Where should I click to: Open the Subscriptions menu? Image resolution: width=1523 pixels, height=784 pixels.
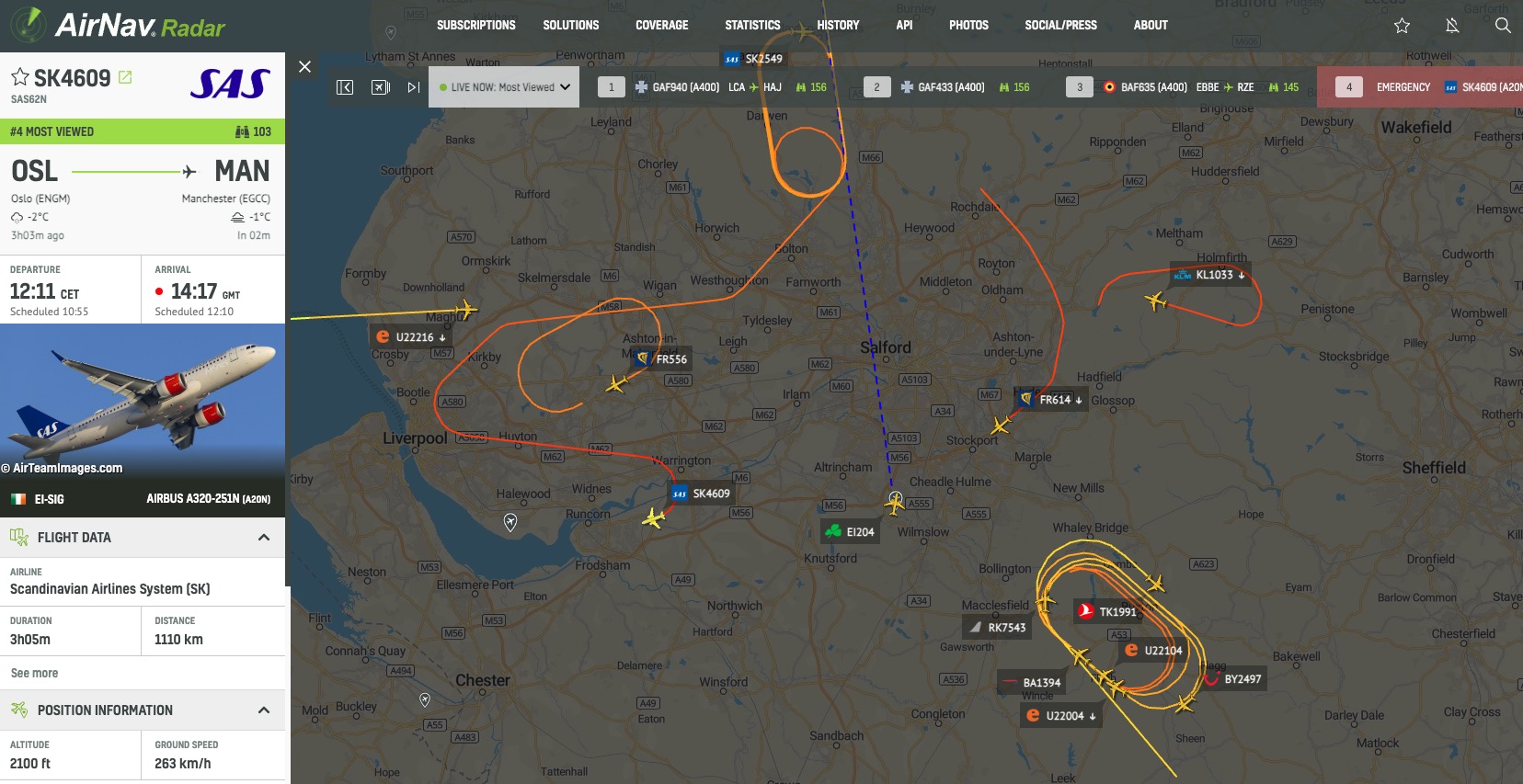click(x=476, y=25)
